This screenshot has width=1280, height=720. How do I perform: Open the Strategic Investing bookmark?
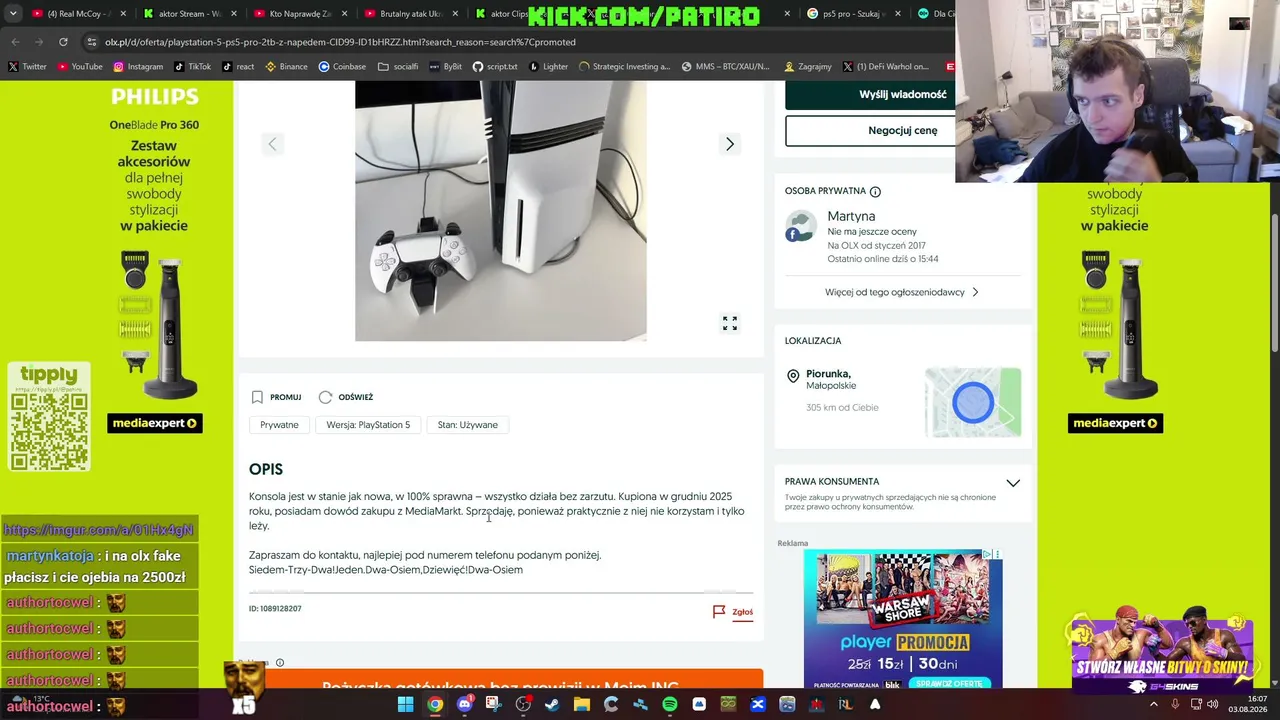pos(624,67)
